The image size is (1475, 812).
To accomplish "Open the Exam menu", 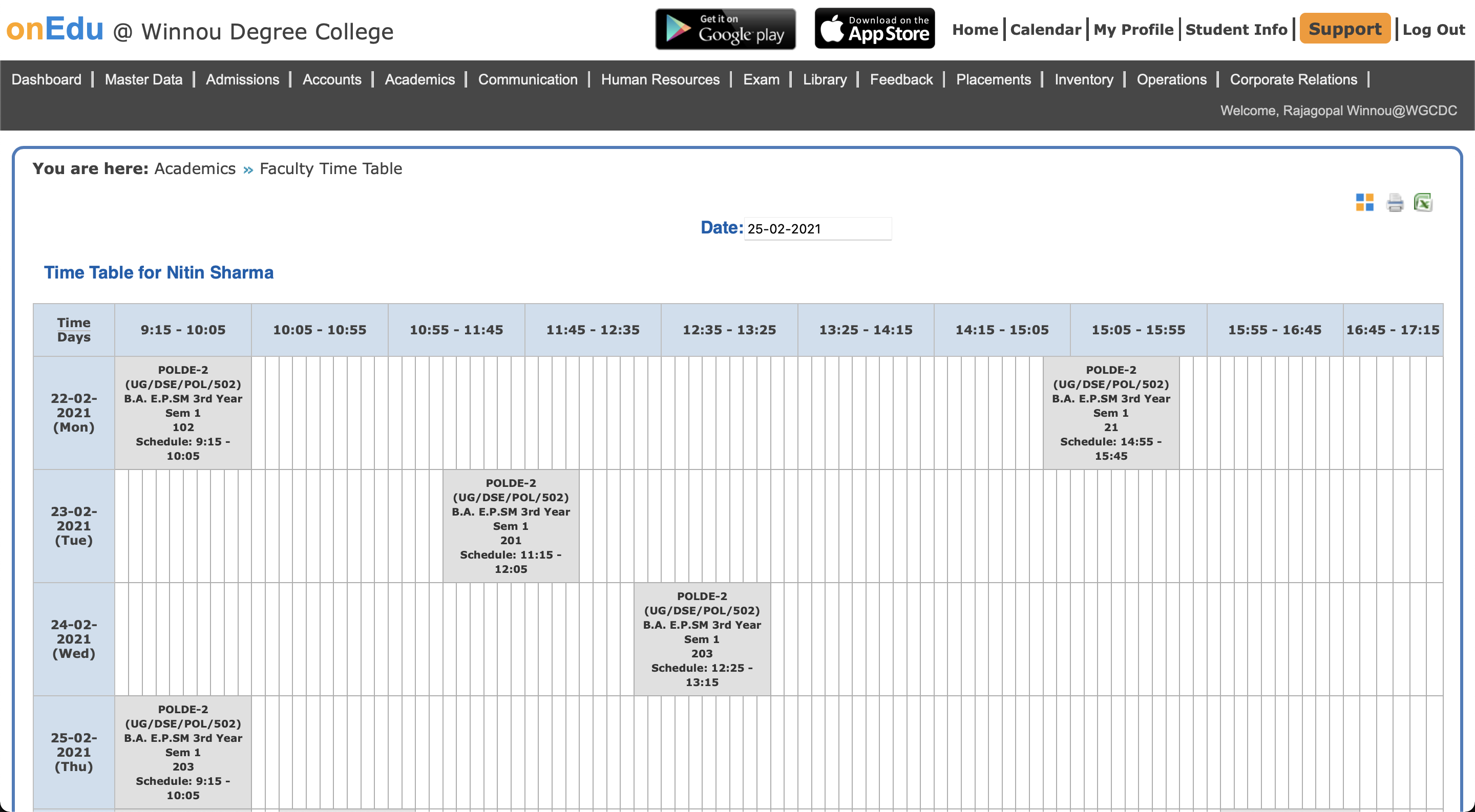I will 761,79.
